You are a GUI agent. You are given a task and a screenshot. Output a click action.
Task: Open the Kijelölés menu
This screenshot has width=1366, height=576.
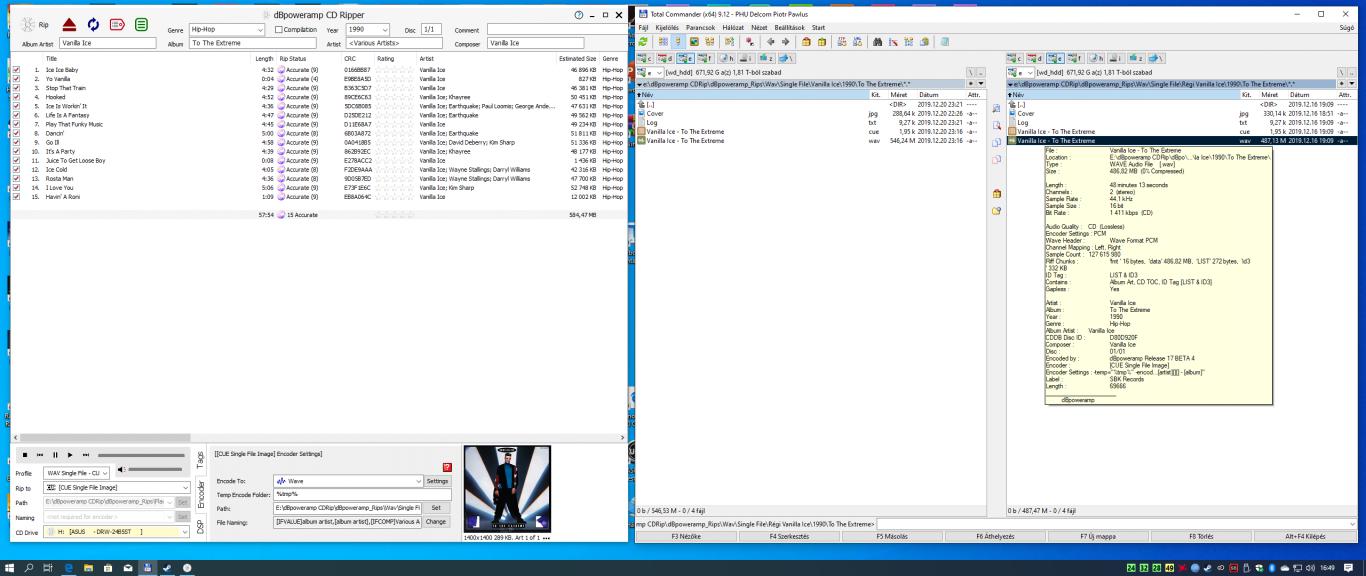pos(667,28)
